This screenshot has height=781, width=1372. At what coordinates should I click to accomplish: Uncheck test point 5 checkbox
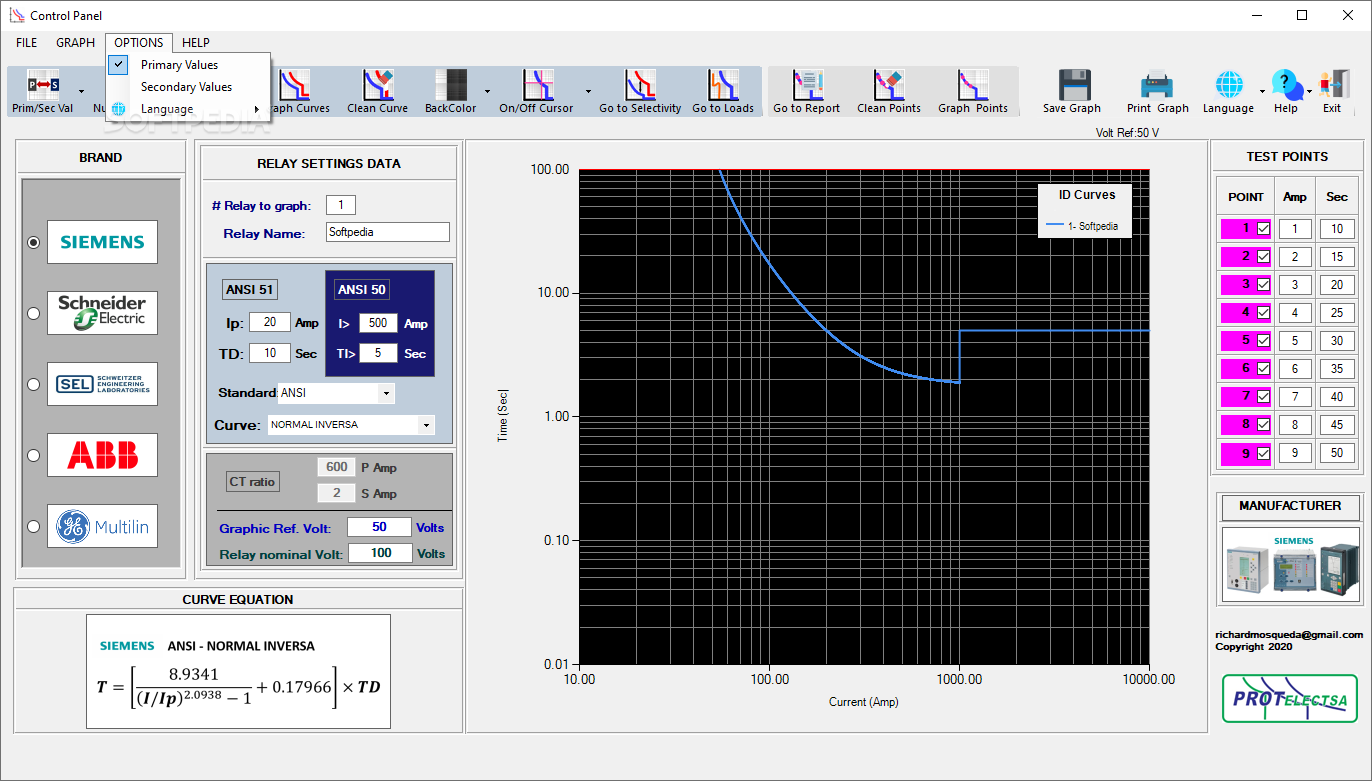tap(1264, 340)
